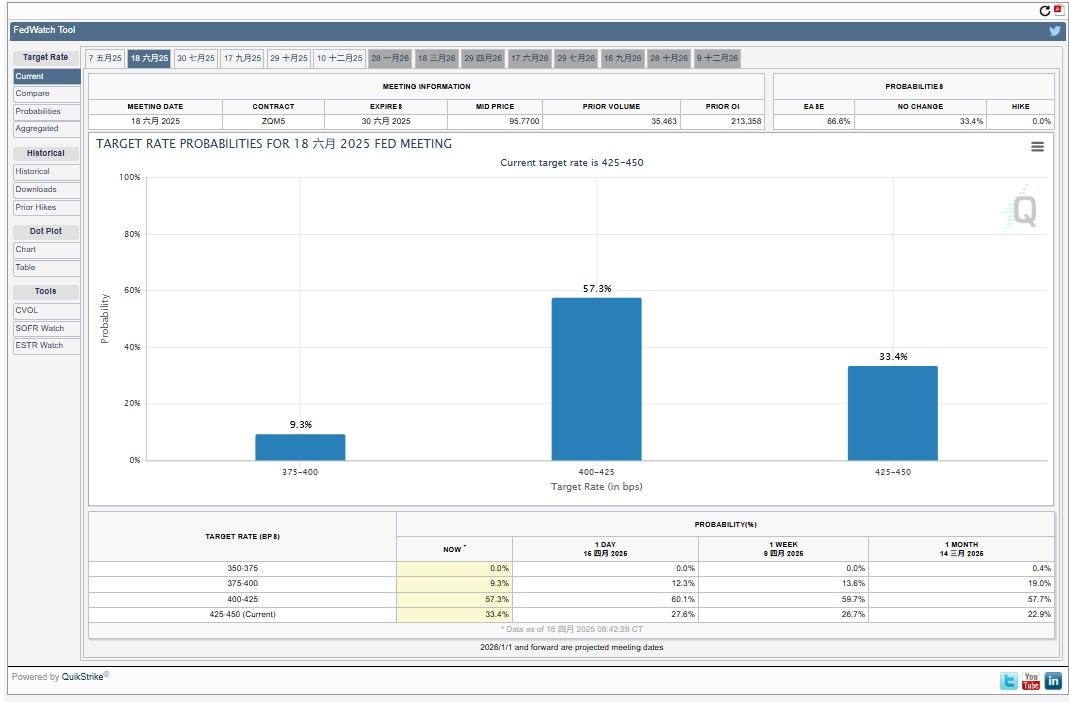Image resolution: width=1069 pixels, height=702 pixels.
Task: Select the 17 九月25 meeting tab
Action: click(x=242, y=58)
